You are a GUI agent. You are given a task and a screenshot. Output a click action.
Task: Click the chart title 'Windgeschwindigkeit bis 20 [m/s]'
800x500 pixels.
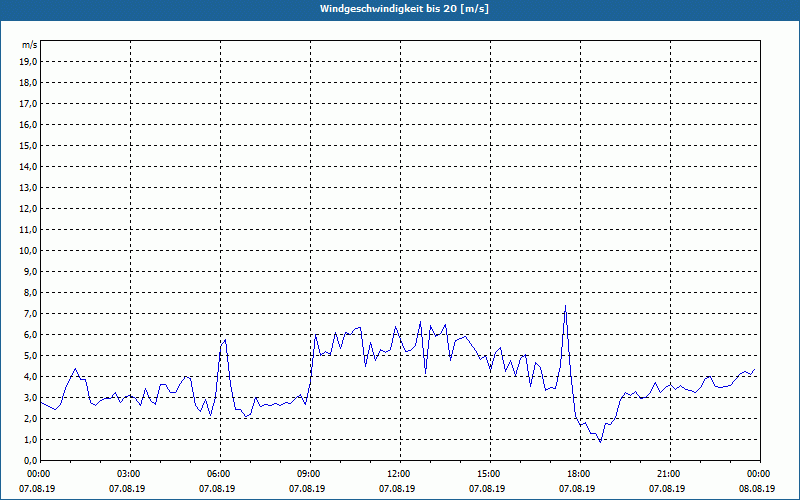[x=404, y=9]
